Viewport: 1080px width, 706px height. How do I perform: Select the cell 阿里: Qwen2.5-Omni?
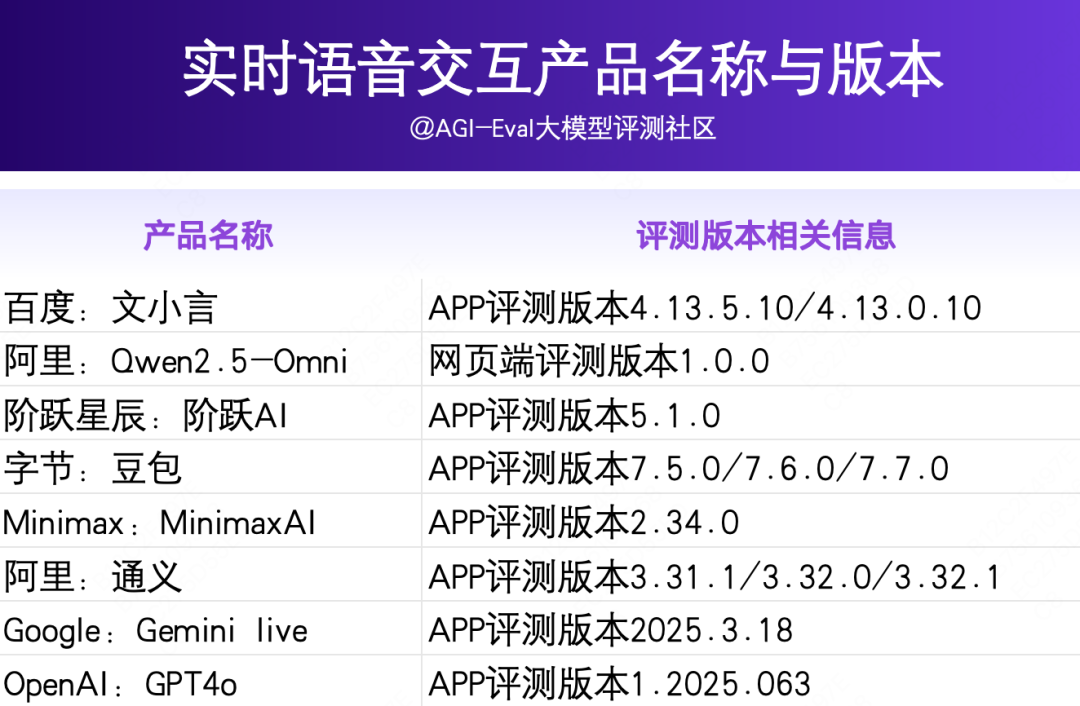[x=210, y=360]
